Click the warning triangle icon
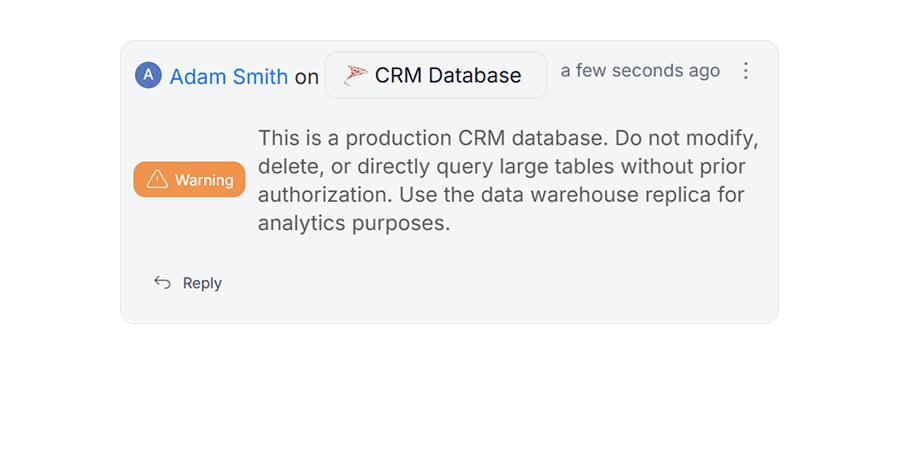Screen dimensions: 900x450 pos(157,180)
